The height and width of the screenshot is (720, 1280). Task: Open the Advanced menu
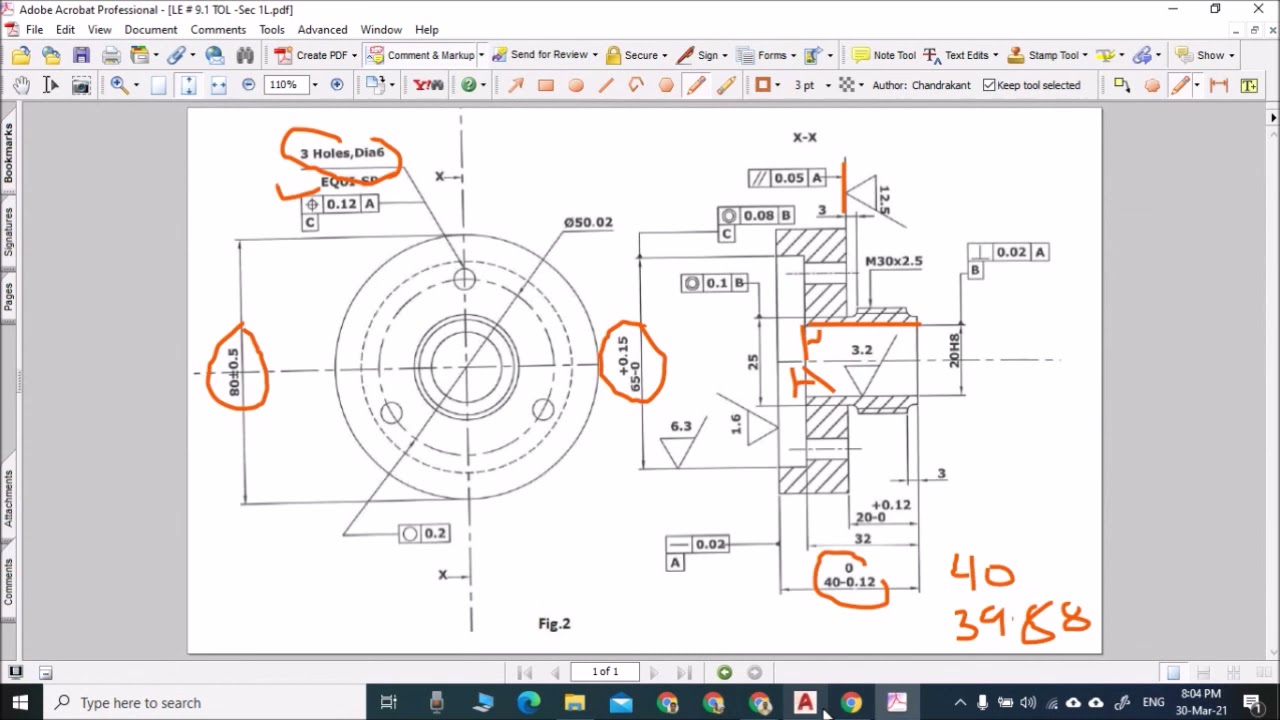(x=322, y=30)
